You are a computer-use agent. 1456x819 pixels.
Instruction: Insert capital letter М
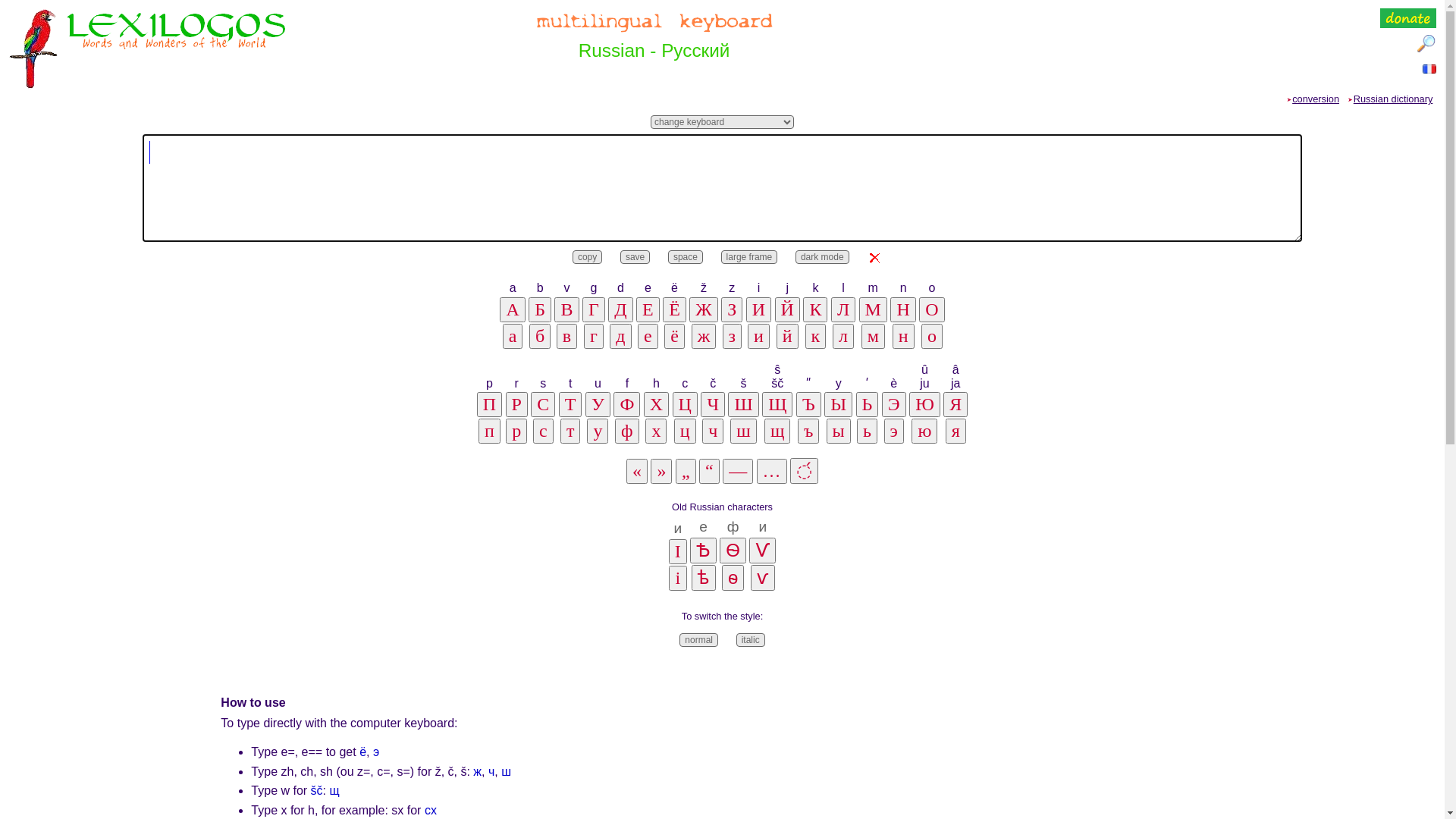873,309
